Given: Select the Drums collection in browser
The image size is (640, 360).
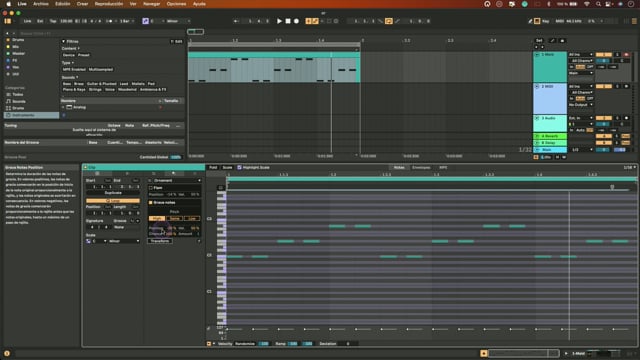Looking at the screenshot, I should click(18, 40).
